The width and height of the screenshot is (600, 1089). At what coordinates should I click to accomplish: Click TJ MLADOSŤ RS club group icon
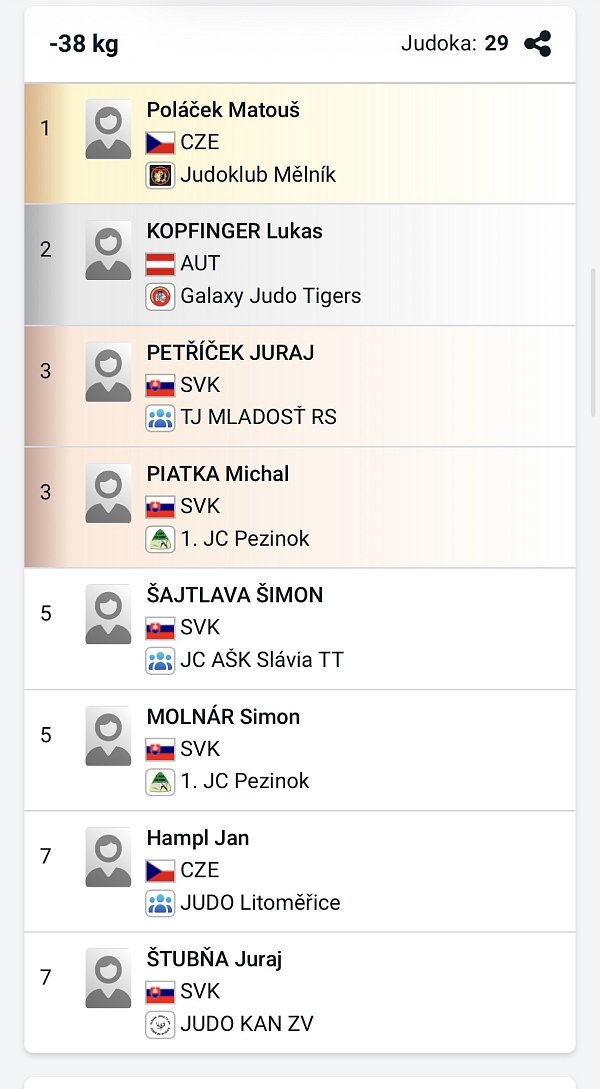[160, 417]
